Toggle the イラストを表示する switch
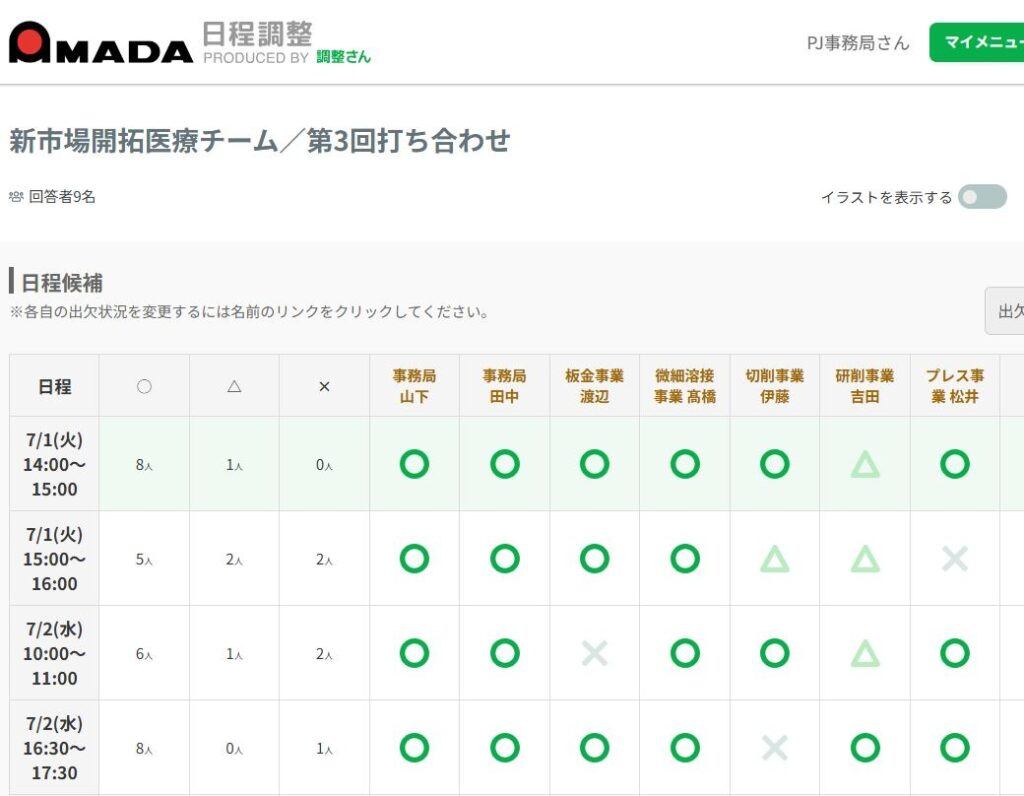 pos(982,197)
